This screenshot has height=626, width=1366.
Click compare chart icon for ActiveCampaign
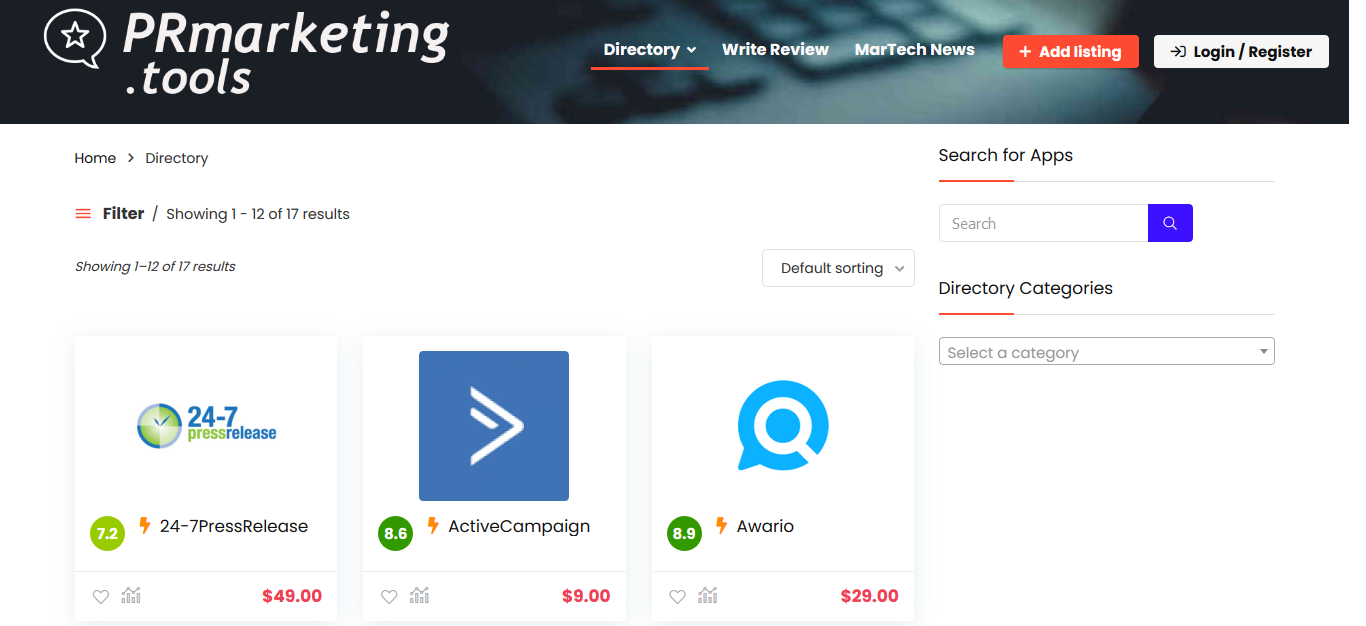[419, 595]
